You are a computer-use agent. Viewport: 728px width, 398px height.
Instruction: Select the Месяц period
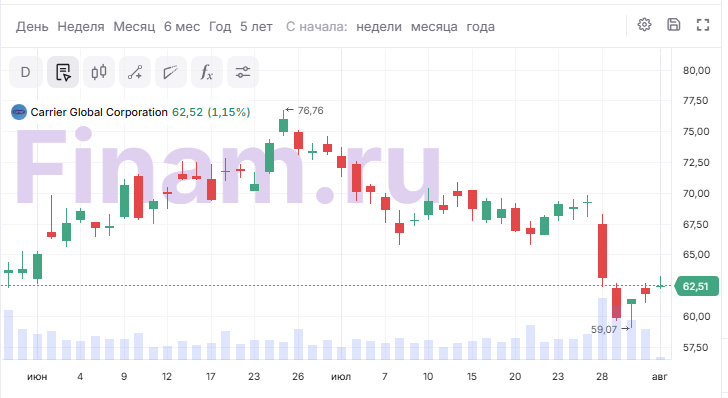tap(134, 27)
